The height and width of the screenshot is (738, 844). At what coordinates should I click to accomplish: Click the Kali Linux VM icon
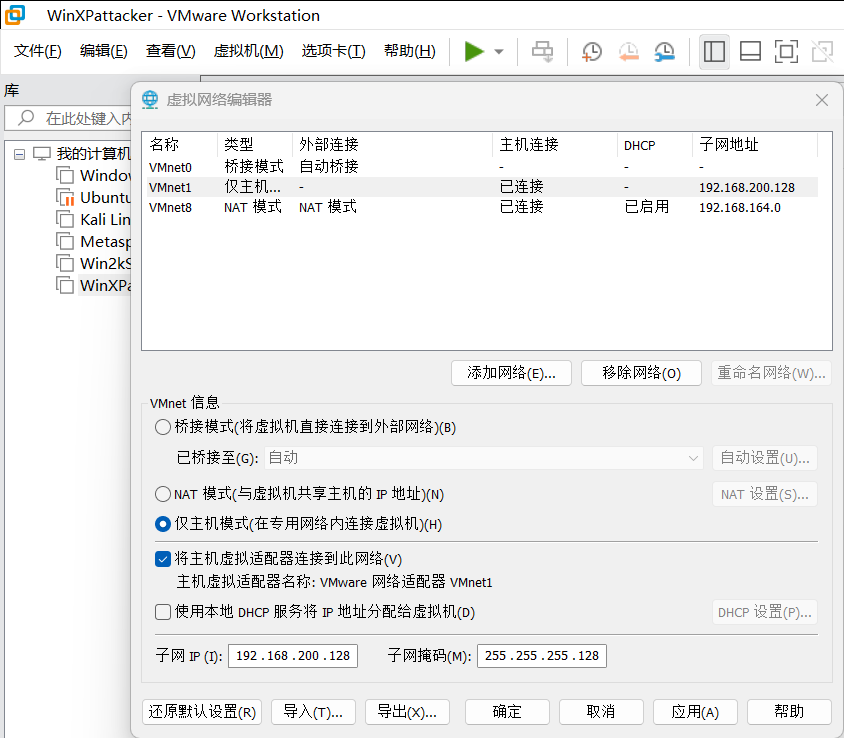coord(65,220)
